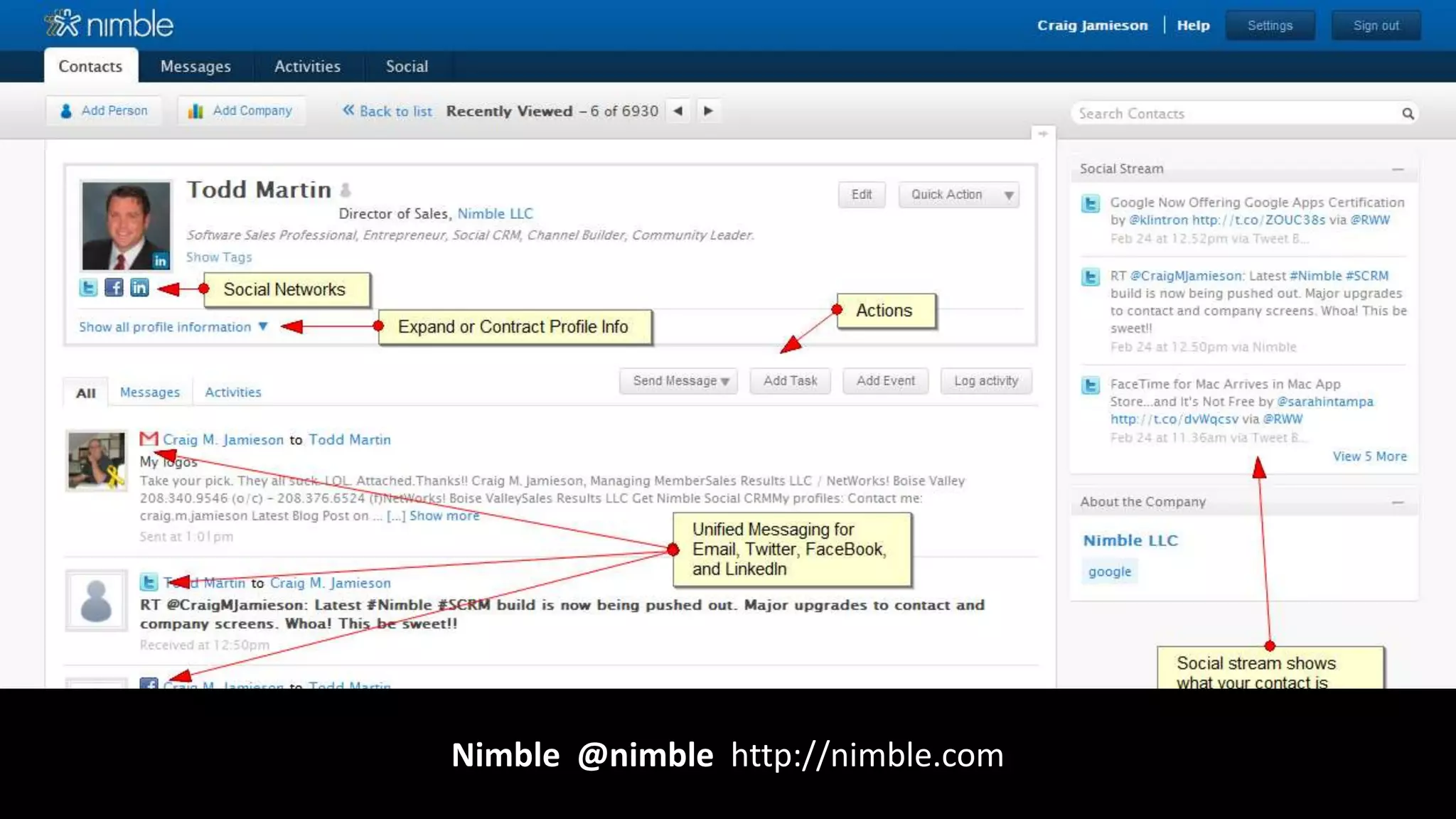
Task: Open the #Nimble hashtag in stream
Action: pos(1315,276)
